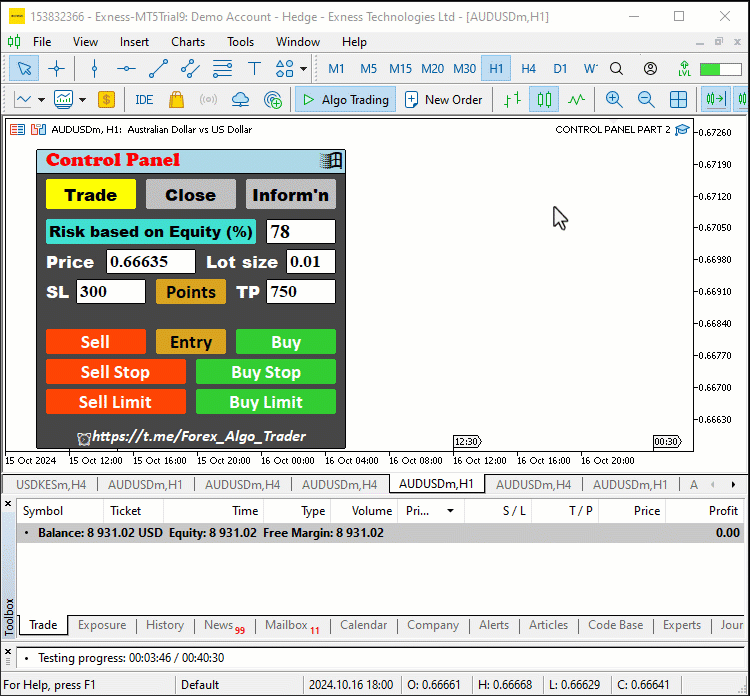Image resolution: width=750 pixels, height=696 pixels.
Task: Toggle the candlestick chart mode
Action: tap(544, 100)
